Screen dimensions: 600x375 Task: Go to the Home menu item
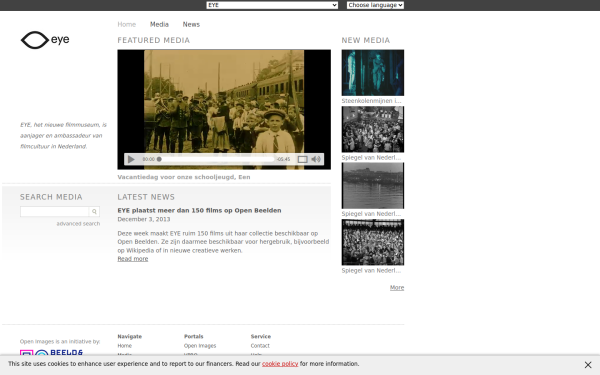coord(127,24)
